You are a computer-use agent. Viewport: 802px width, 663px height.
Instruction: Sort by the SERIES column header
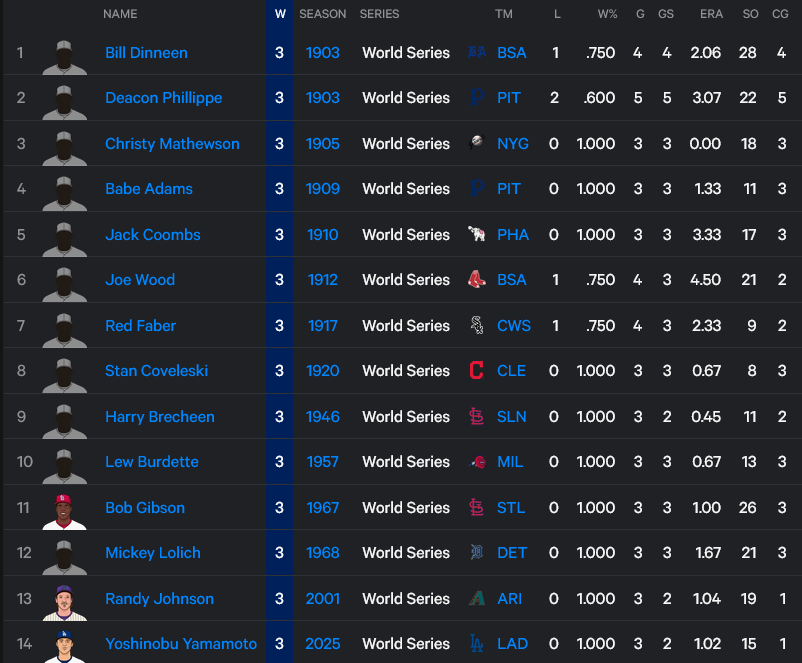(380, 14)
